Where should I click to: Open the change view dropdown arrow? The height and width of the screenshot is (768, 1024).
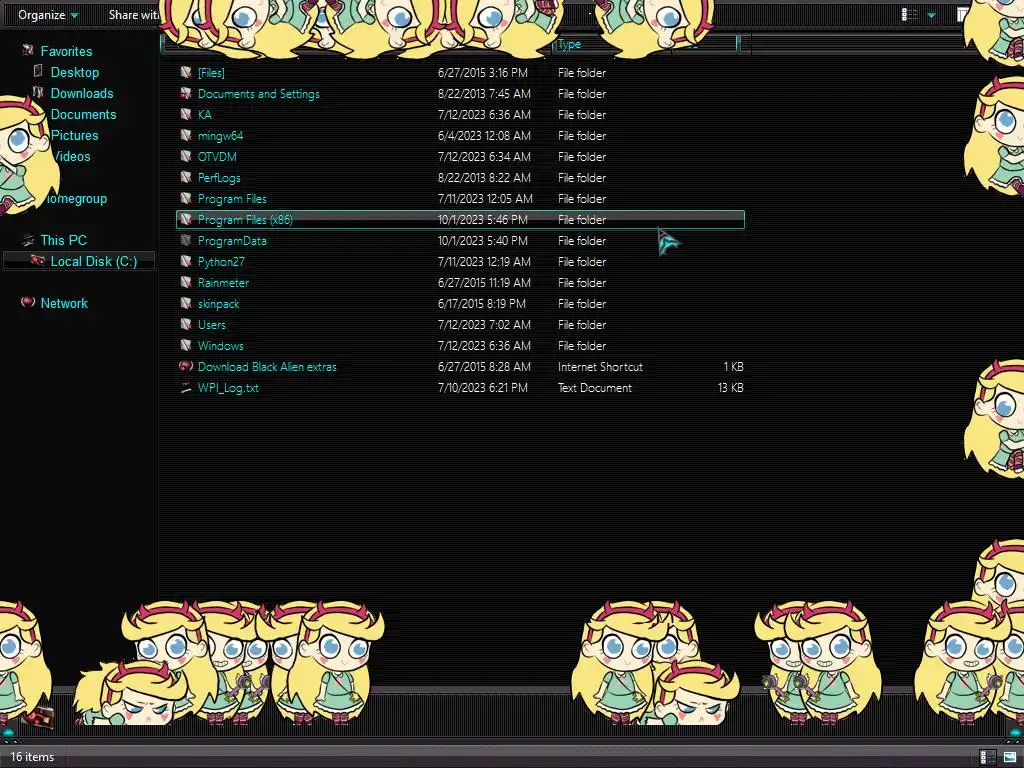click(x=931, y=15)
